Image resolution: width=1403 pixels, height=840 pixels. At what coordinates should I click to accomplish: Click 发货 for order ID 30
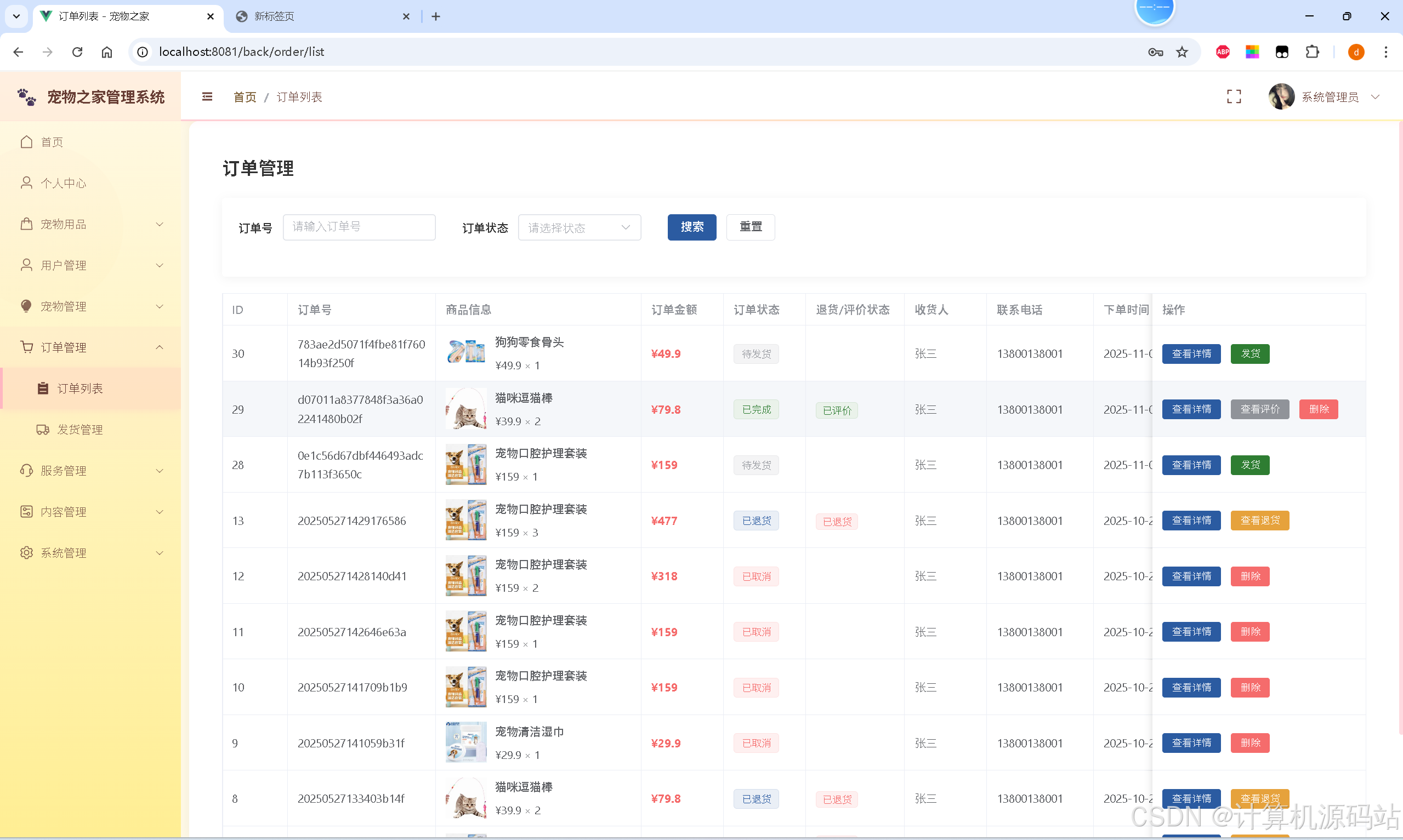tap(1250, 354)
